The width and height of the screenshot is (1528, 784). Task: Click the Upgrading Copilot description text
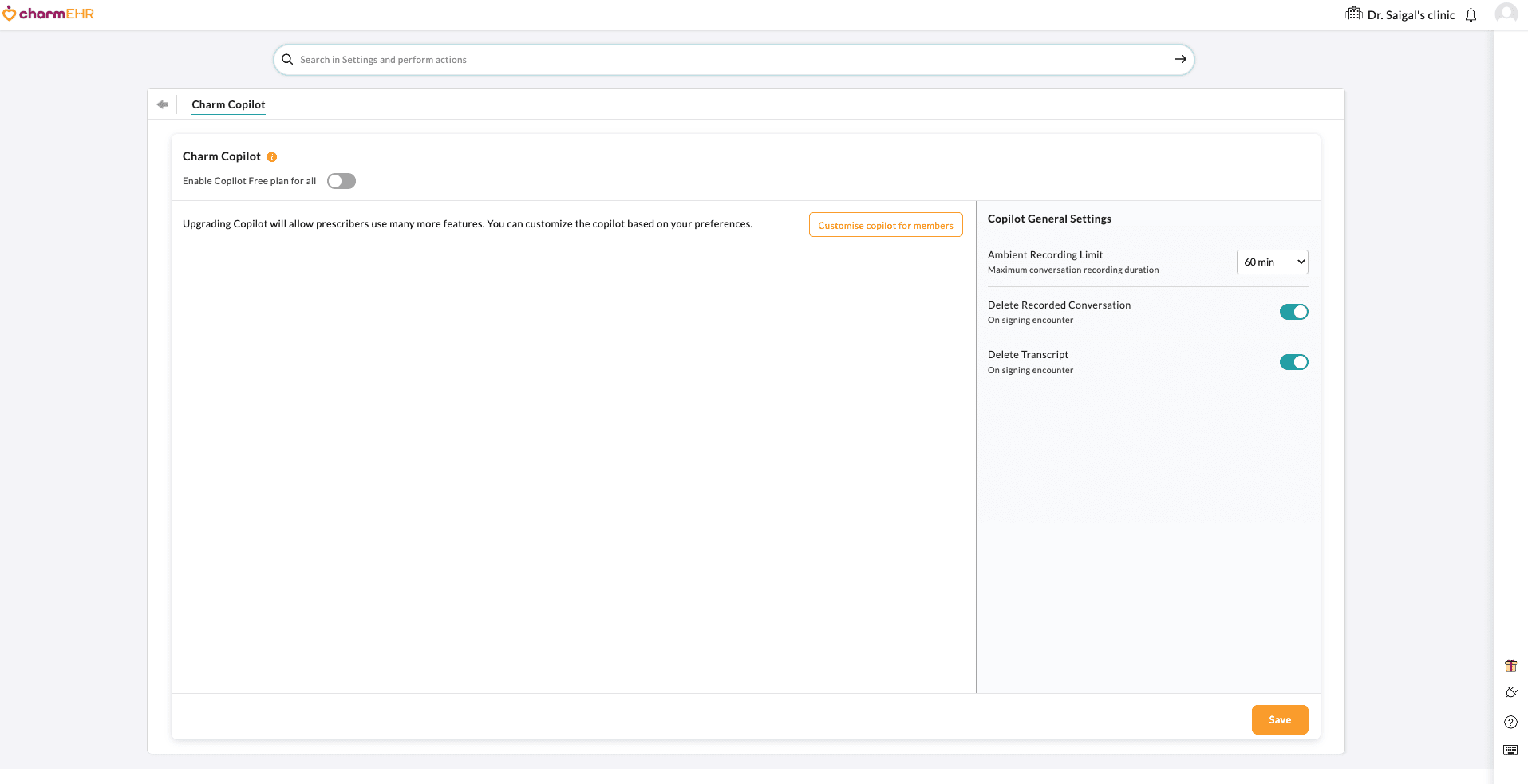pyautogui.click(x=468, y=224)
